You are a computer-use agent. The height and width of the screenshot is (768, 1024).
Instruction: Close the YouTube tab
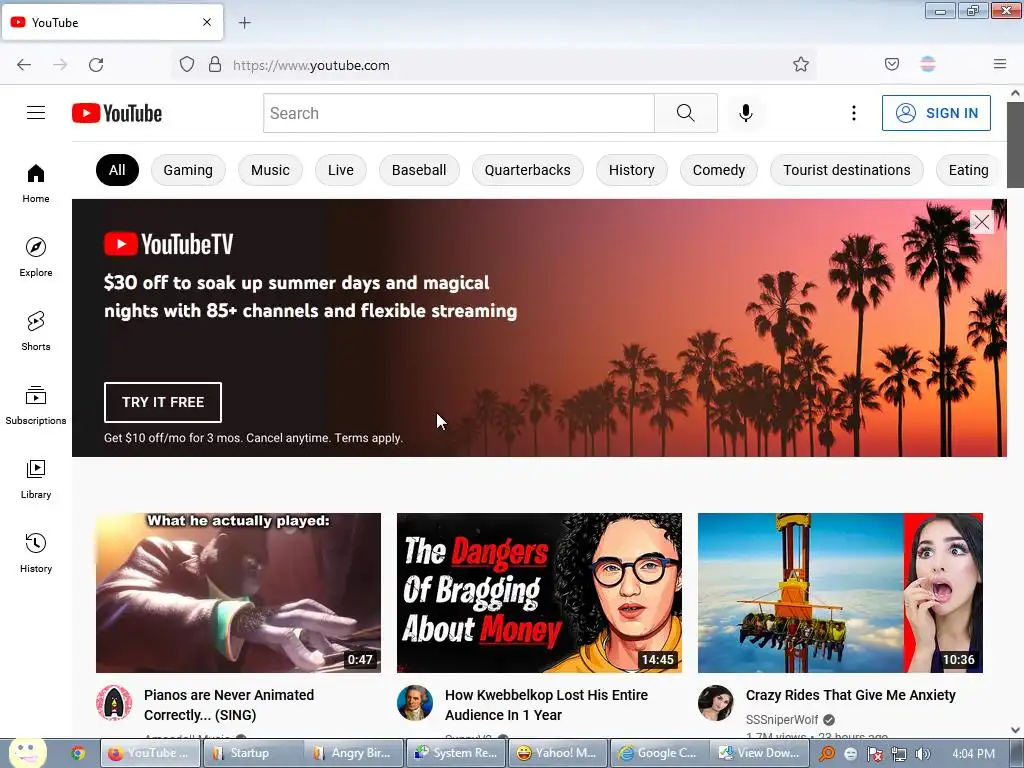[207, 22]
